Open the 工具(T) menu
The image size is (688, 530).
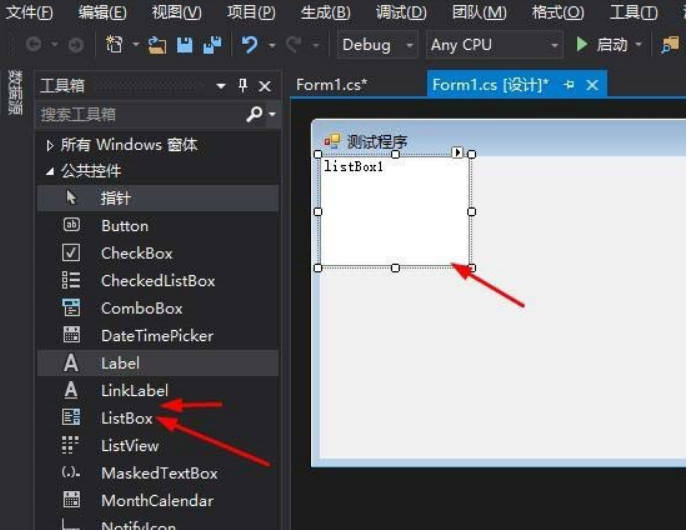click(634, 12)
